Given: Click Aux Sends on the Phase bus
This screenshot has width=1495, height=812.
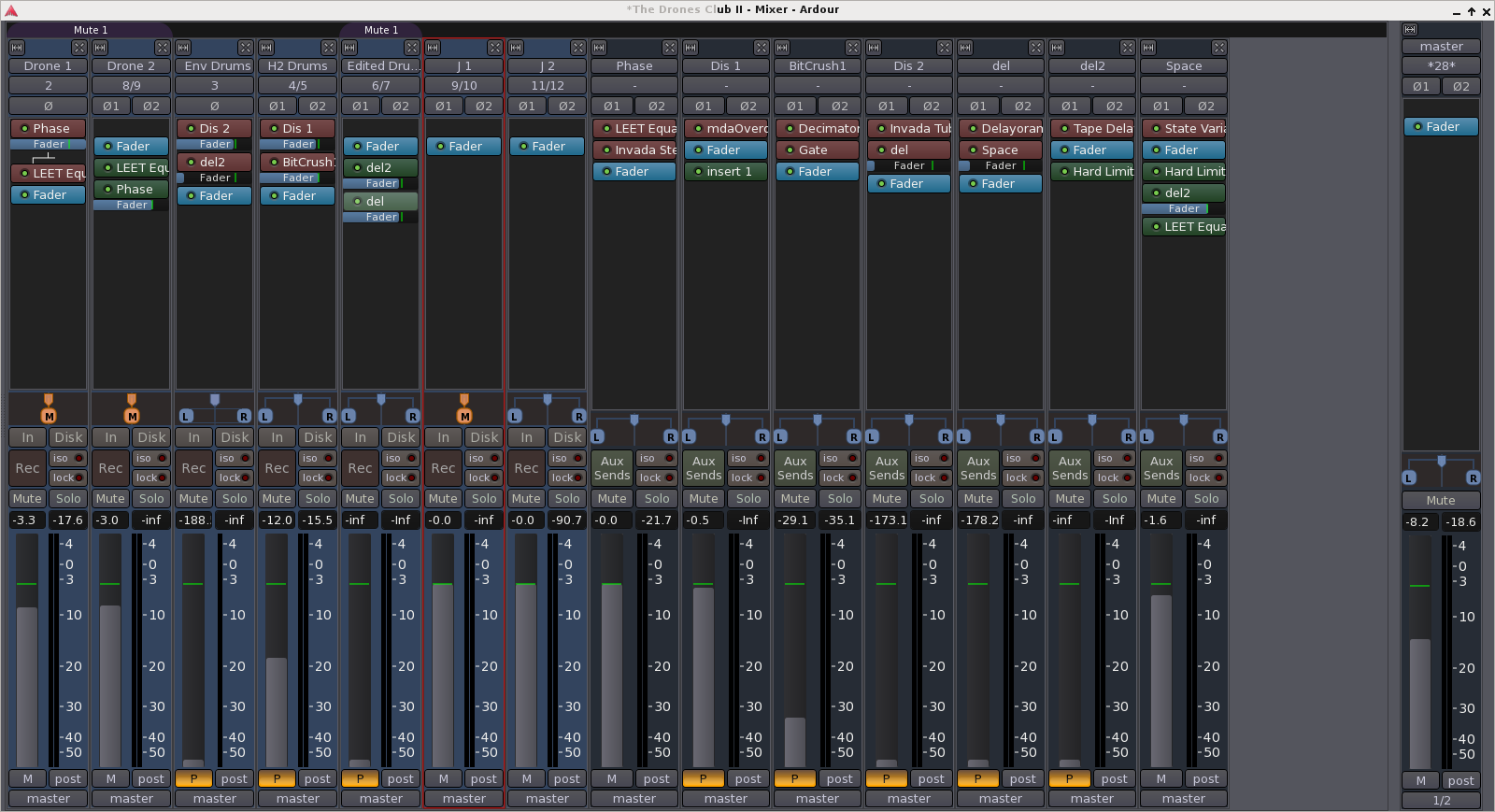Looking at the screenshot, I should click(x=612, y=468).
